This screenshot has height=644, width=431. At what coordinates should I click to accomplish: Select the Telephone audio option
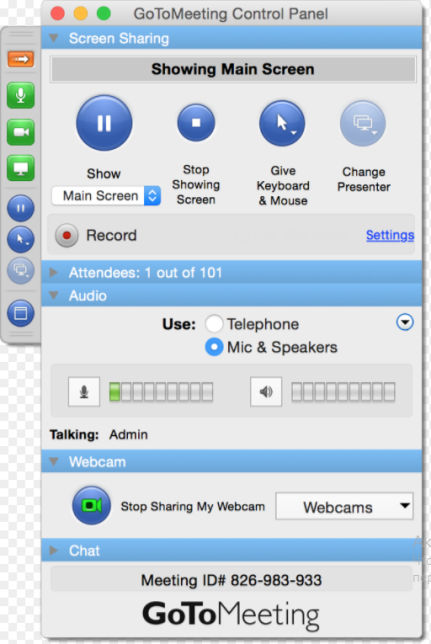coord(214,324)
